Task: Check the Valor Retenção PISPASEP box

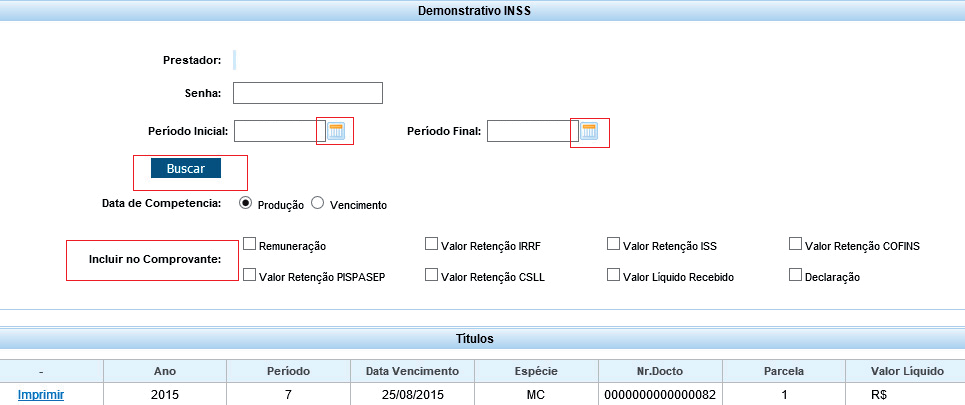Action: (x=250, y=274)
